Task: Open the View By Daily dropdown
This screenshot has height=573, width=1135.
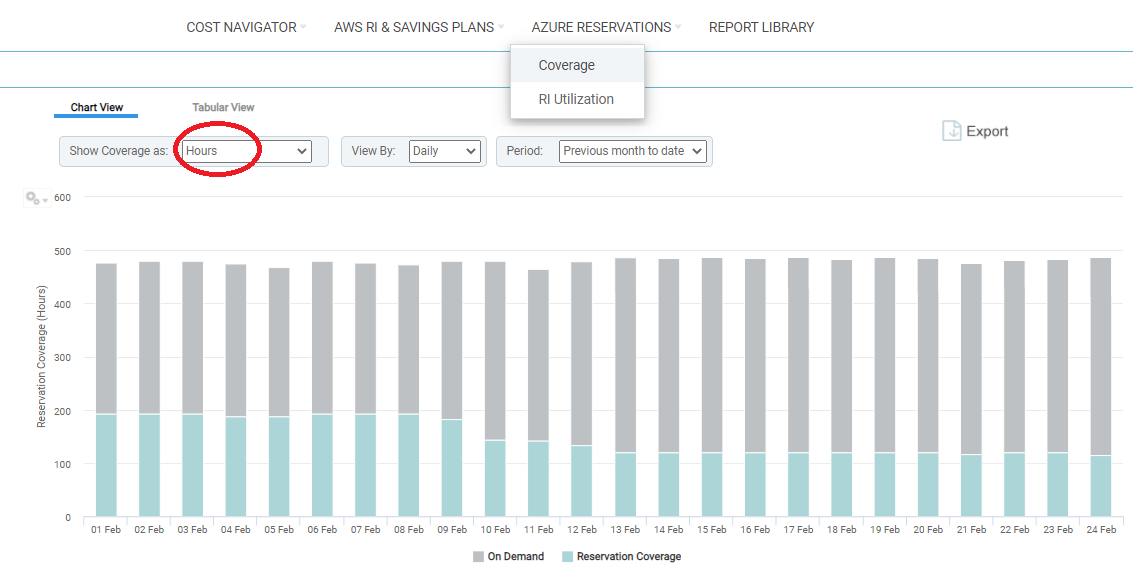Action: (445, 151)
